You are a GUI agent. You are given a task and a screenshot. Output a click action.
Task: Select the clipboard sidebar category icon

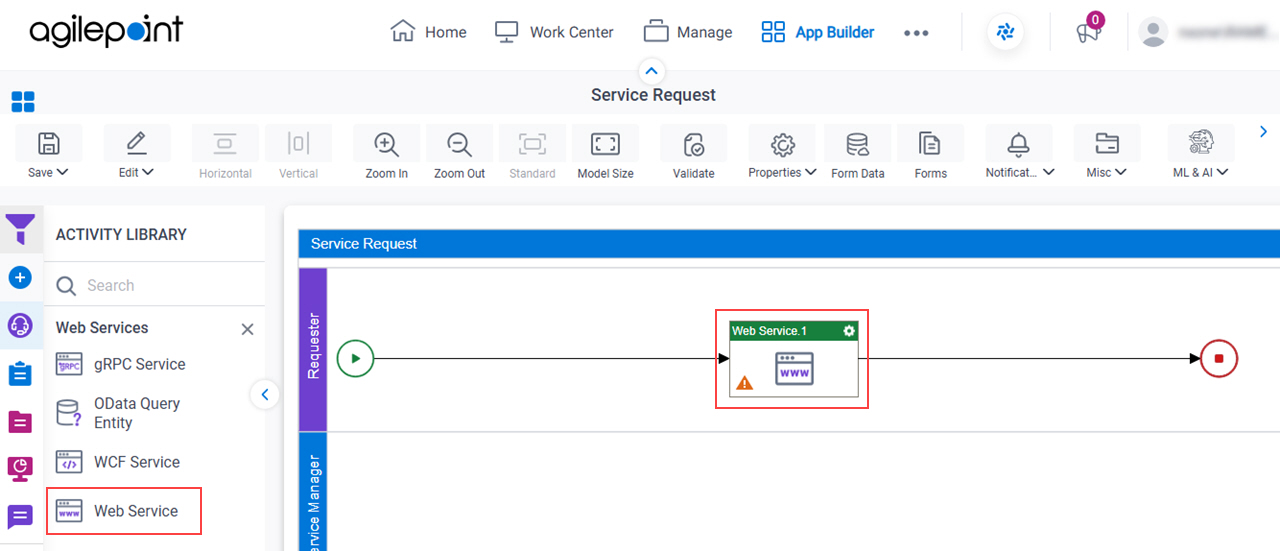(20, 373)
